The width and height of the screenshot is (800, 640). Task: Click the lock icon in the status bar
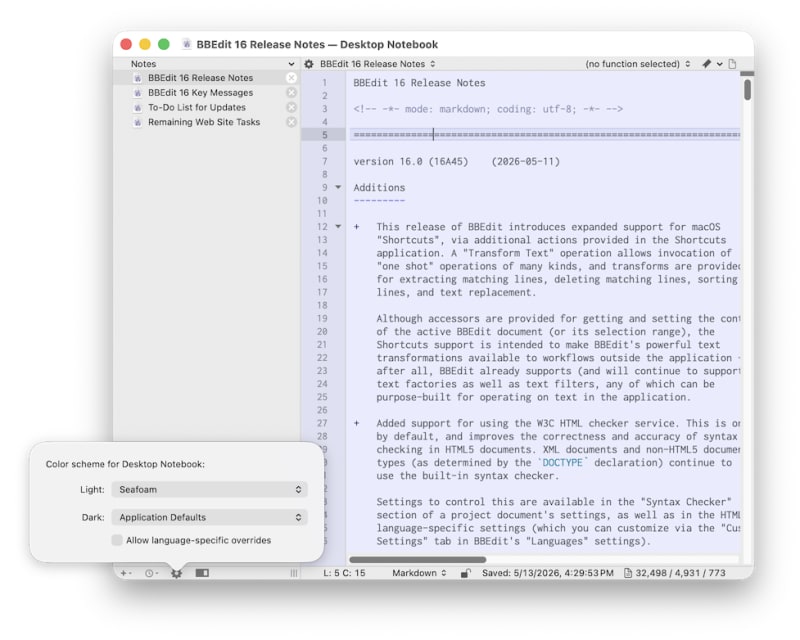click(x=465, y=573)
